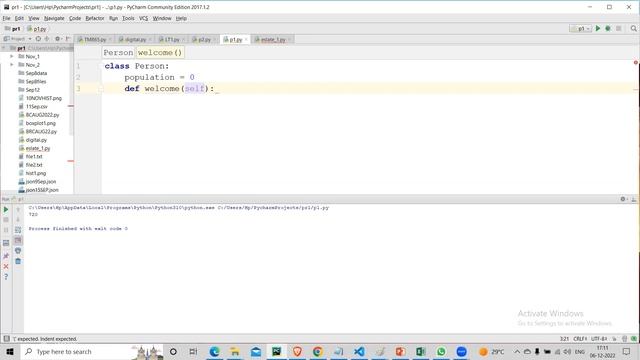Screen dimensions: 640x360
Task: Click project tree vertical scrollbar
Action: tap(71, 94)
